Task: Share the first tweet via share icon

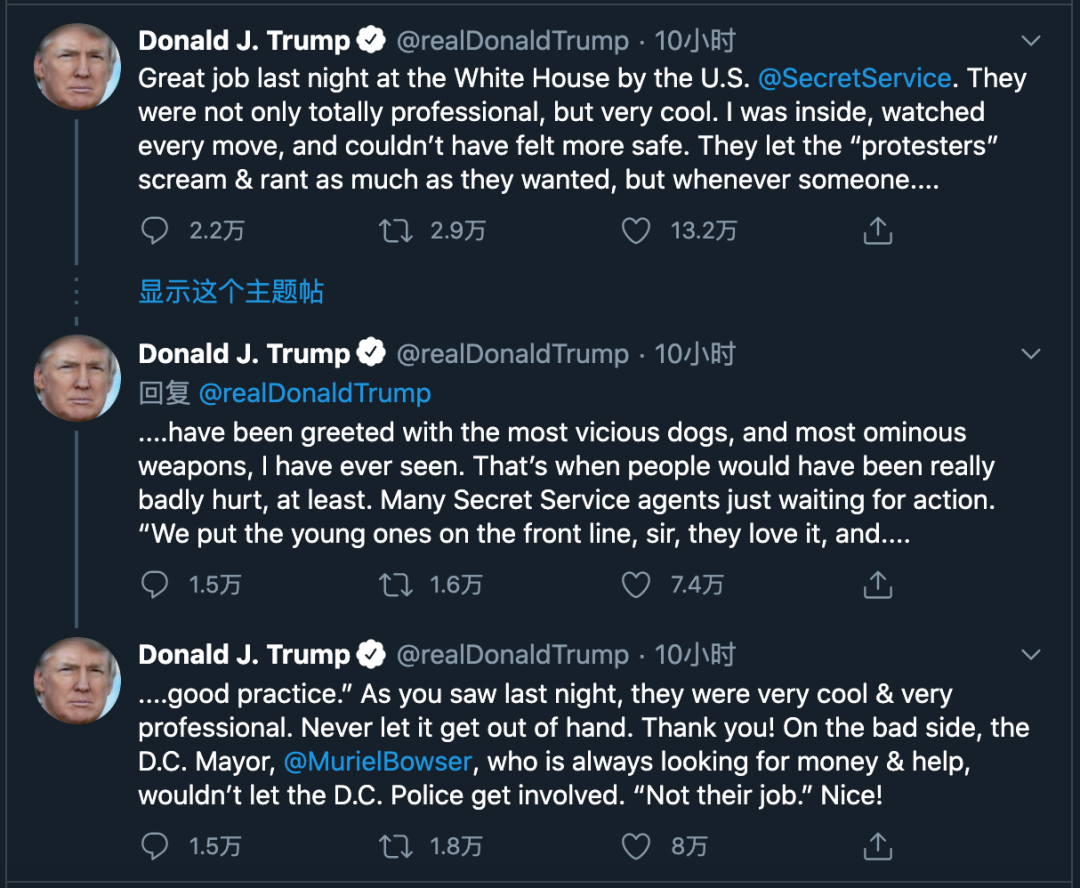Action: pyautogui.click(x=877, y=232)
